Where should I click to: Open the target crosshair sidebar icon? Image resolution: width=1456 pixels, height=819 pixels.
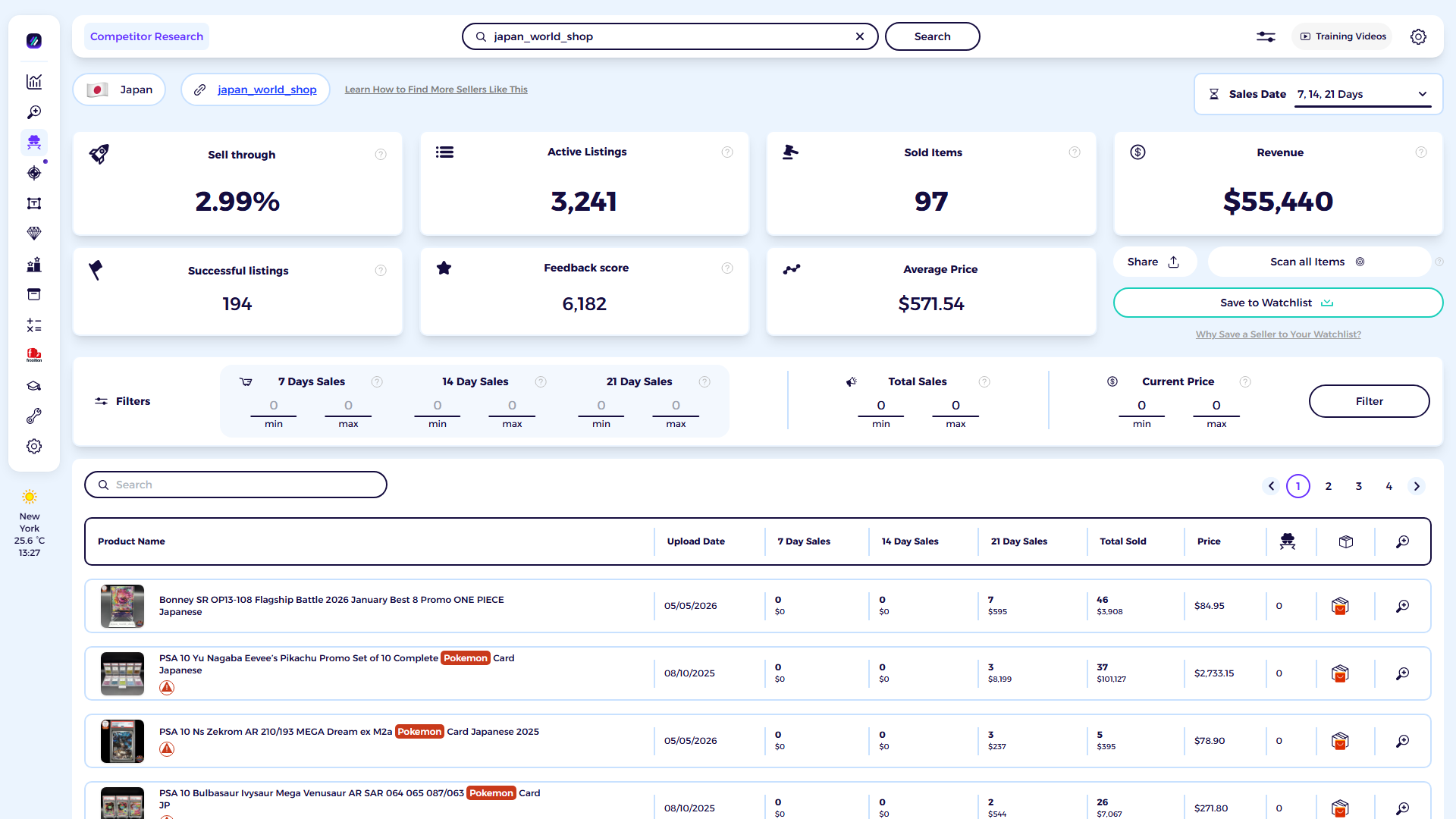[34, 173]
